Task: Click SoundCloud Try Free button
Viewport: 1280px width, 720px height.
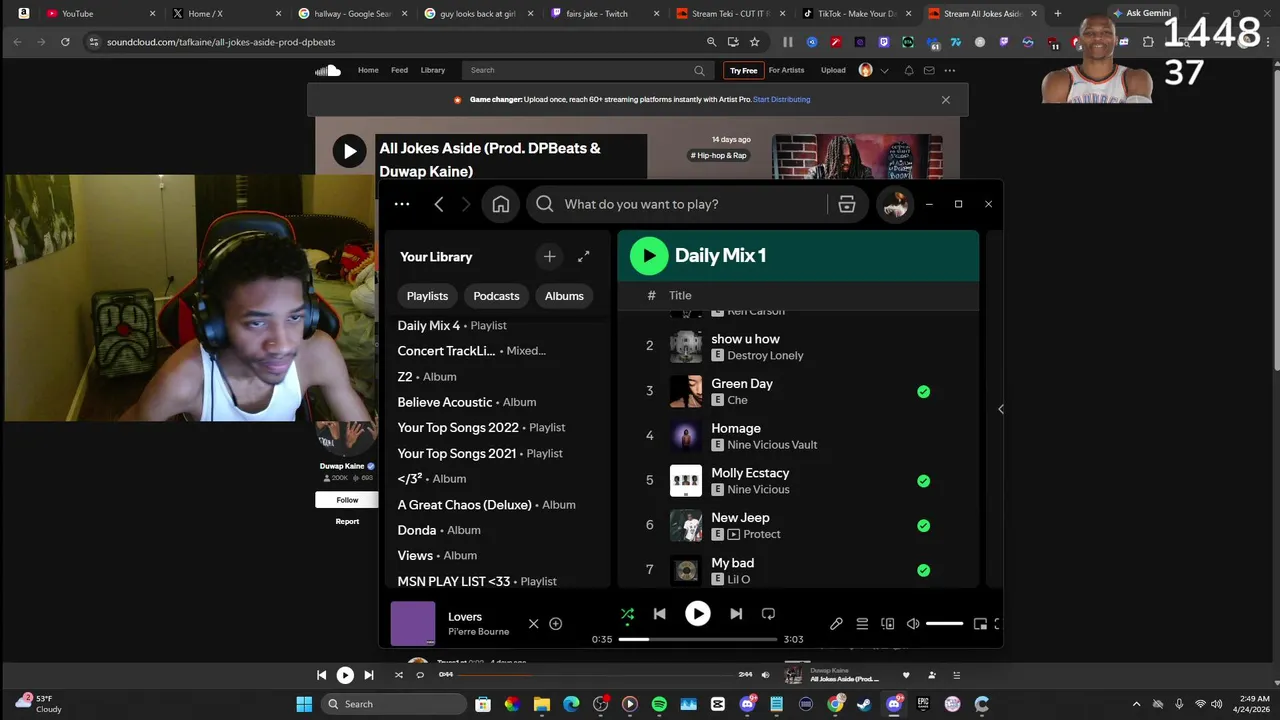Action: click(743, 70)
